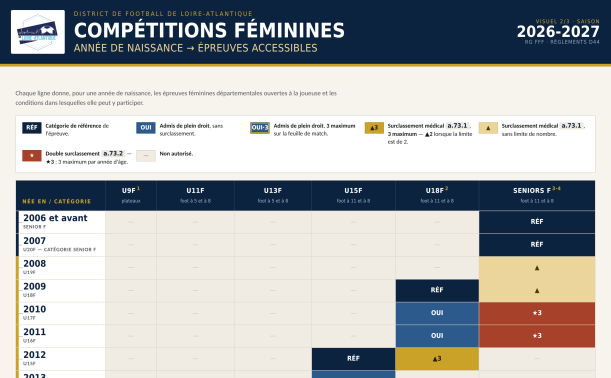Click the pale triangle legend swatch
This screenshot has height=378, width=611.
pyautogui.click(x=488, y=128)
